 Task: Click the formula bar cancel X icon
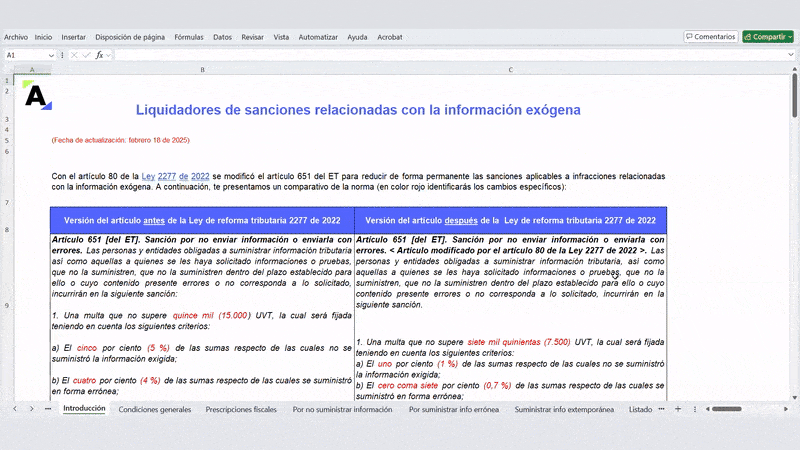tap(74, 55)
